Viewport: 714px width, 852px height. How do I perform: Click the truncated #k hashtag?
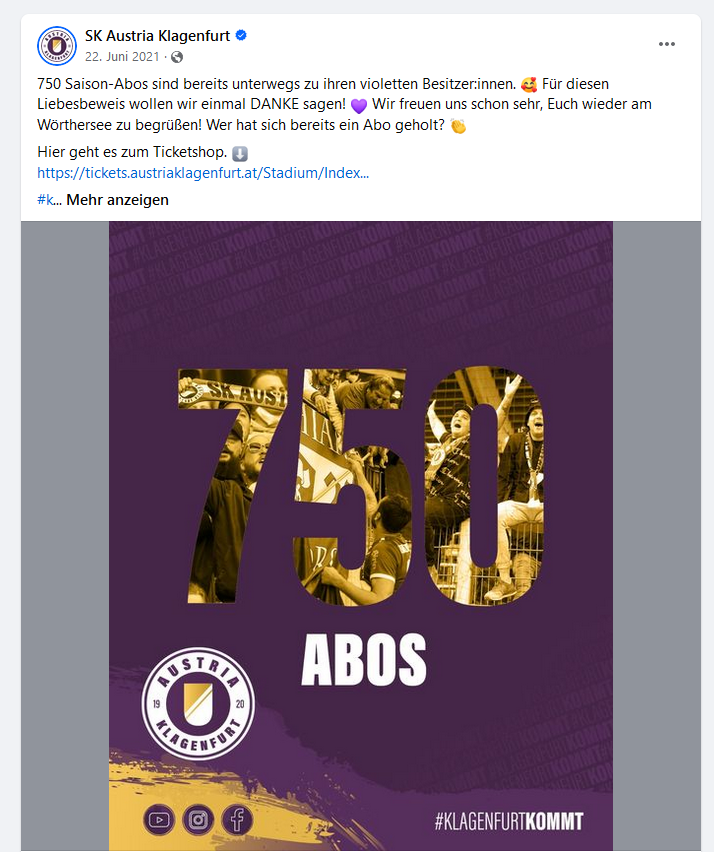coord(46,200)
